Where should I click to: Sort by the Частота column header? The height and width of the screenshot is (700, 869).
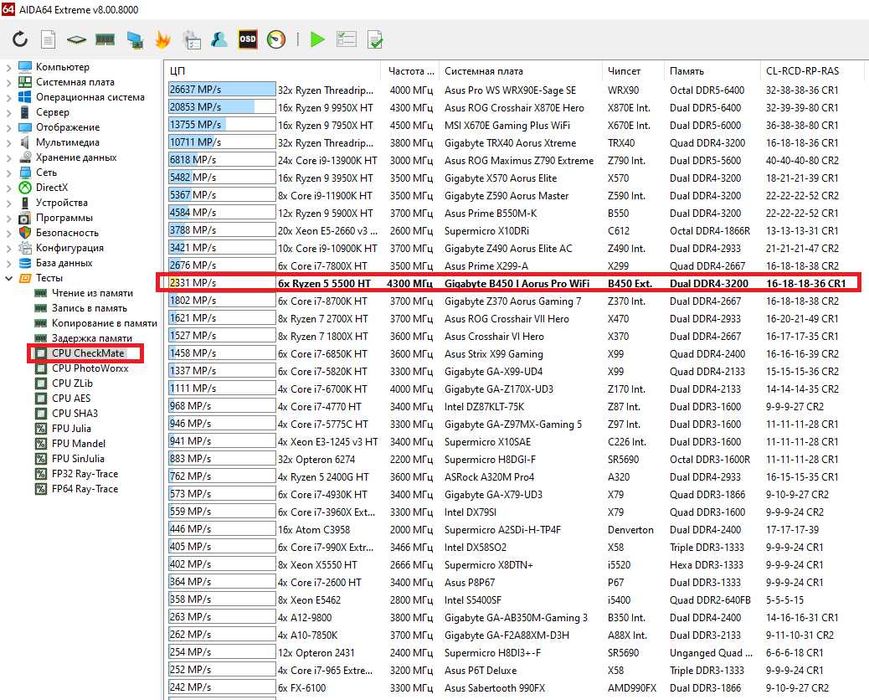tap(410, 71)
